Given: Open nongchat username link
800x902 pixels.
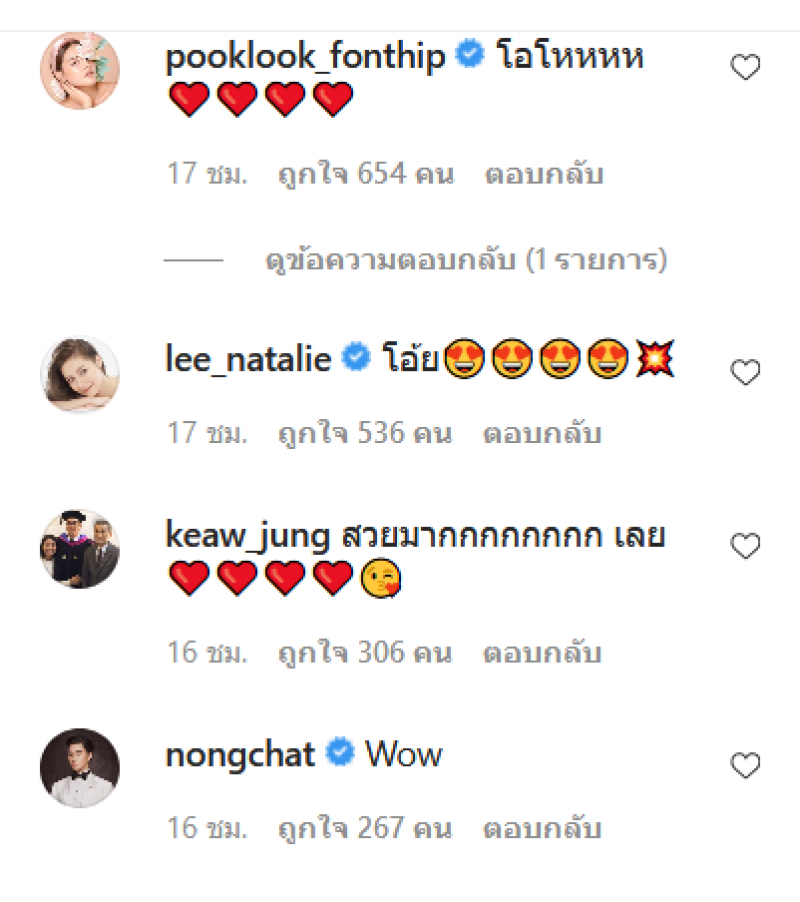Looking at the screenshot, I should (x=240, y=754).
